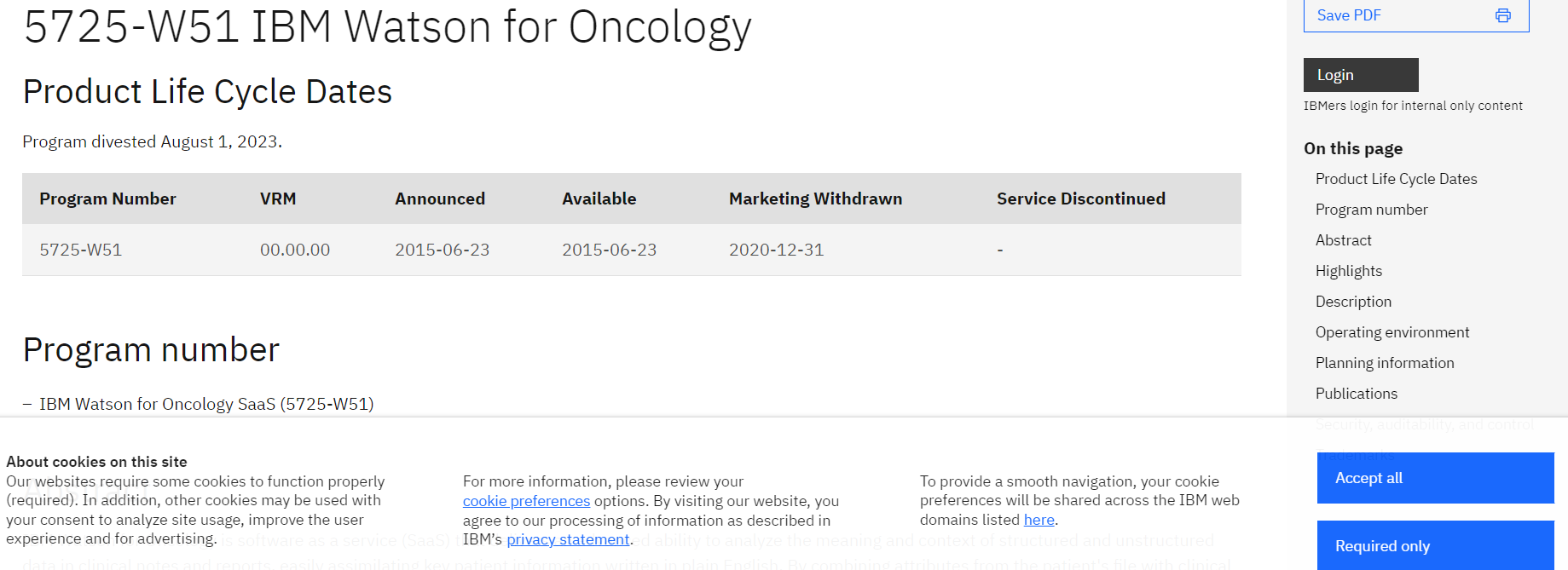Click the Announced column header
1568x570 pixels.
(440, 199)
